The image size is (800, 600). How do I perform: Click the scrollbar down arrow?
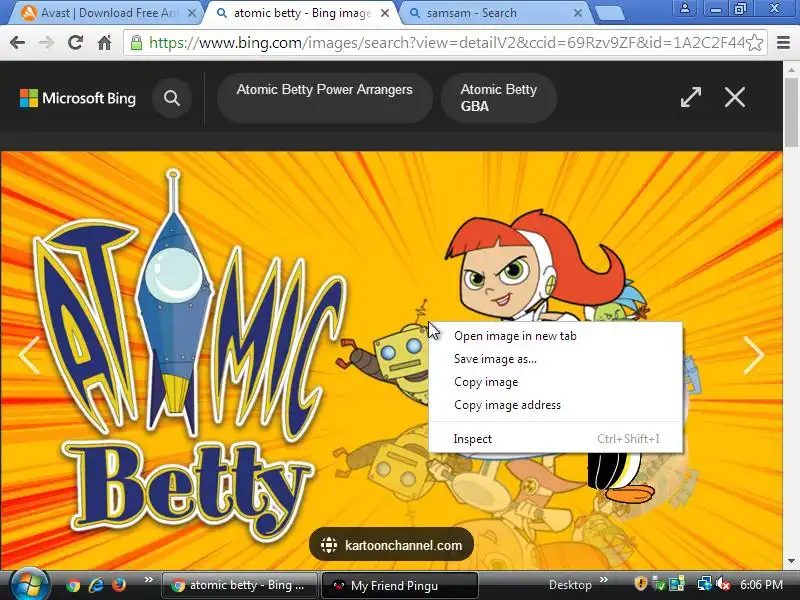click(791, 561)
